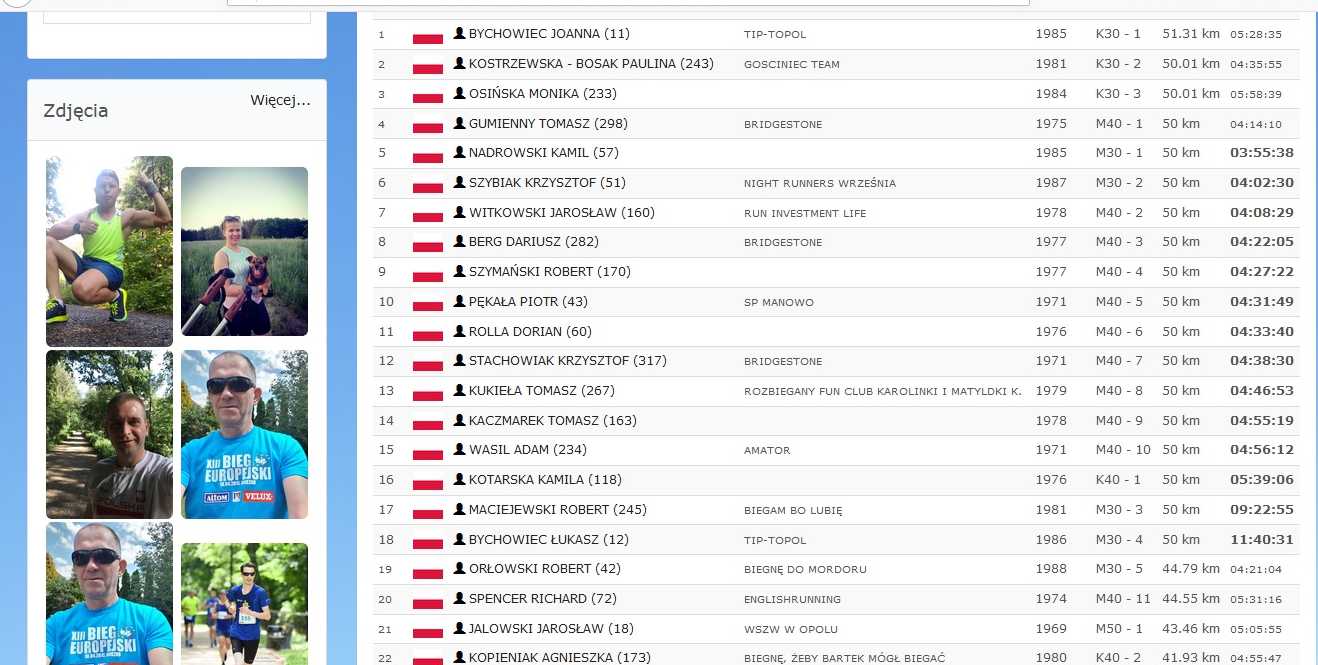Open the Więcej... photos link
Image resolution: width=1318 pixels, height=665 pixels.
[280, 101]
